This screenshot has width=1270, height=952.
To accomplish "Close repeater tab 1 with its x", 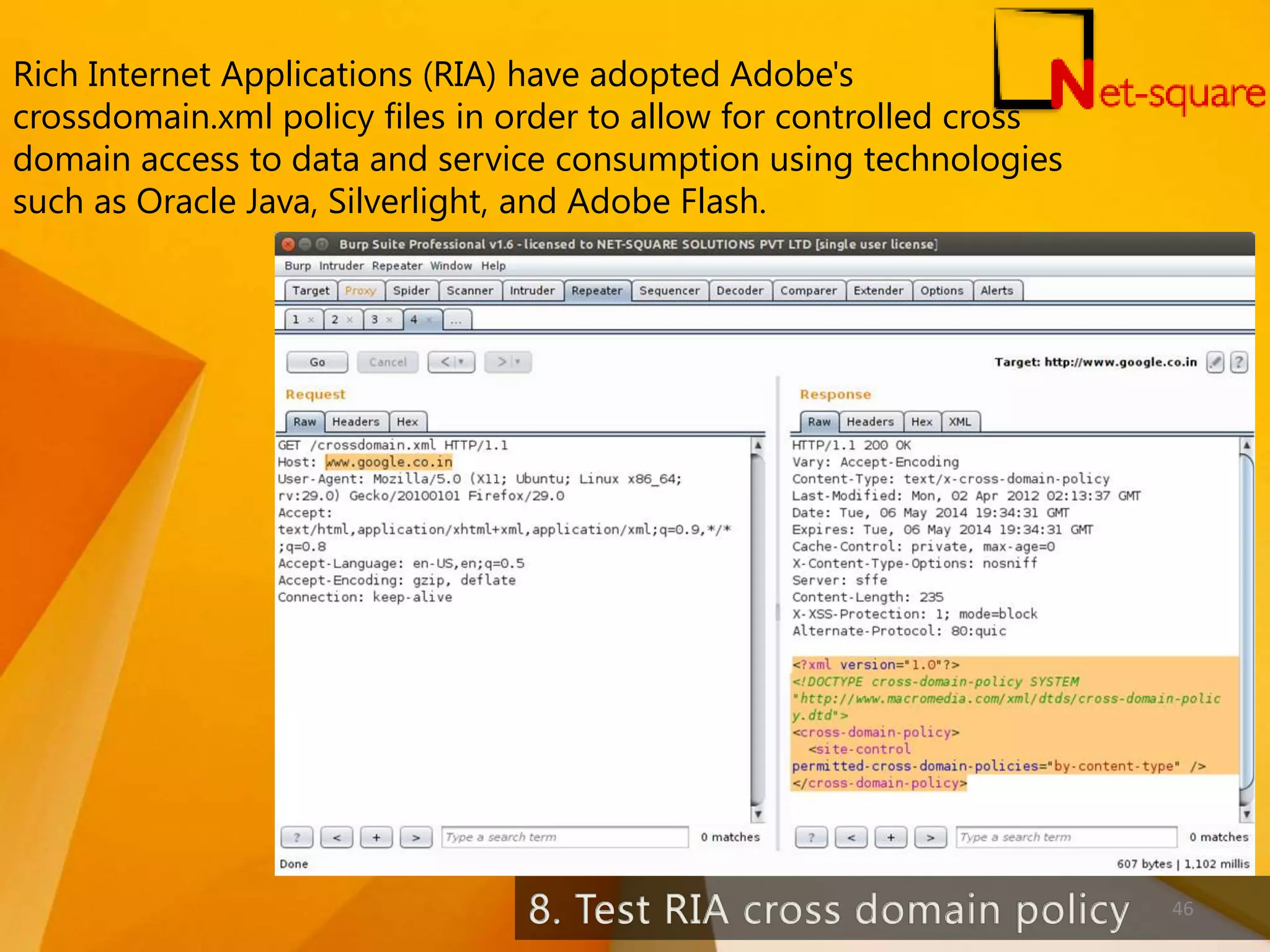I will [311, 320].
